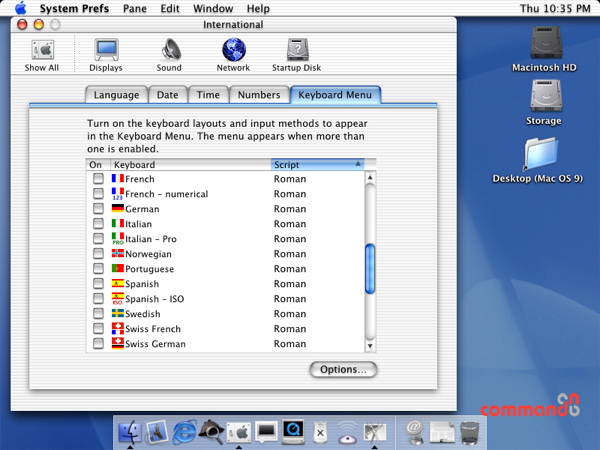Screen dimensions: 600x450
Task: Click the keyboard list scroll down arrow
Action: click(x=370, y=346)
